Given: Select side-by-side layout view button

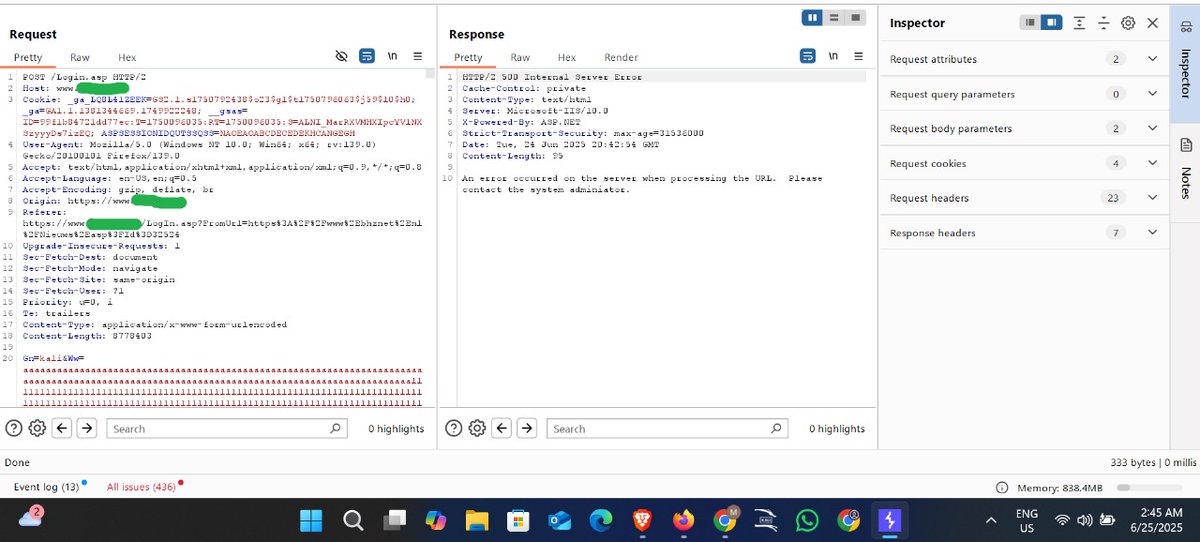Looking at the screenshot, I should (814, 17).
